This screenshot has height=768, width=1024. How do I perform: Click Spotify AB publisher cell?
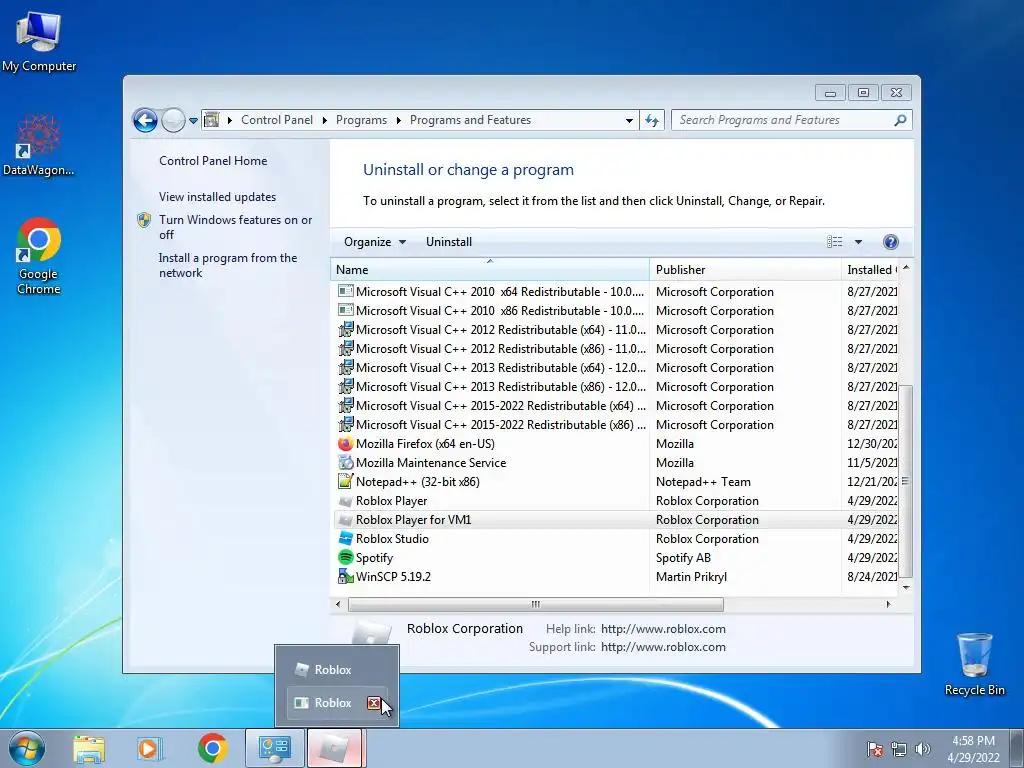pos(683,558)
